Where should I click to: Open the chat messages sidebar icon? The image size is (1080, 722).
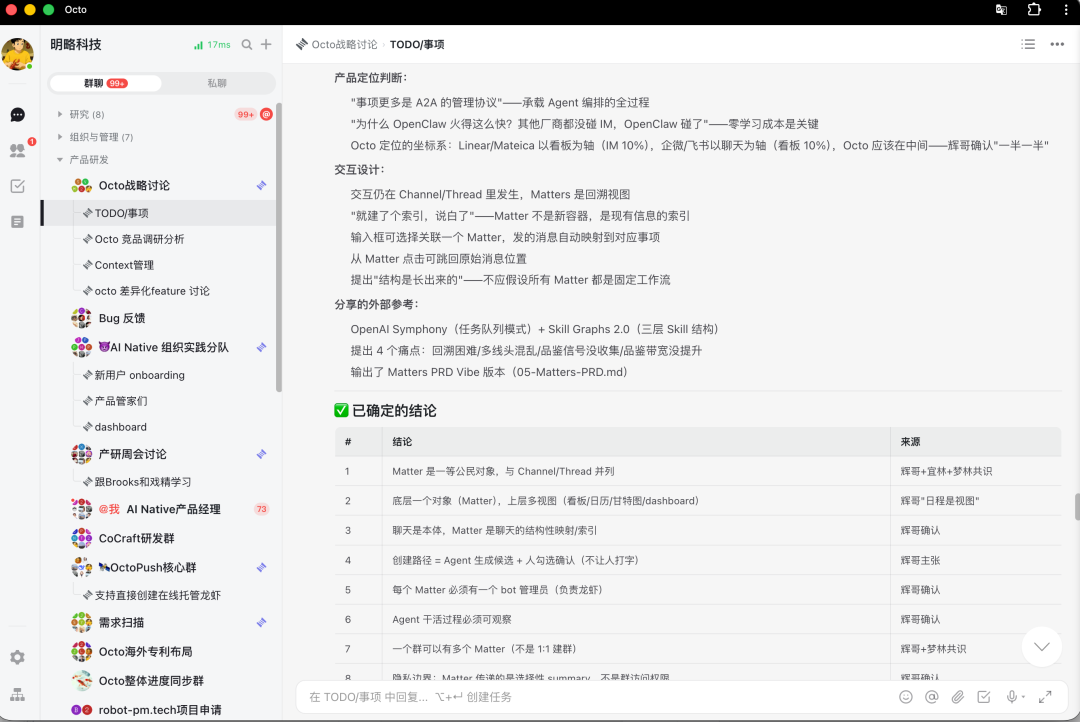tap(18, 114)
